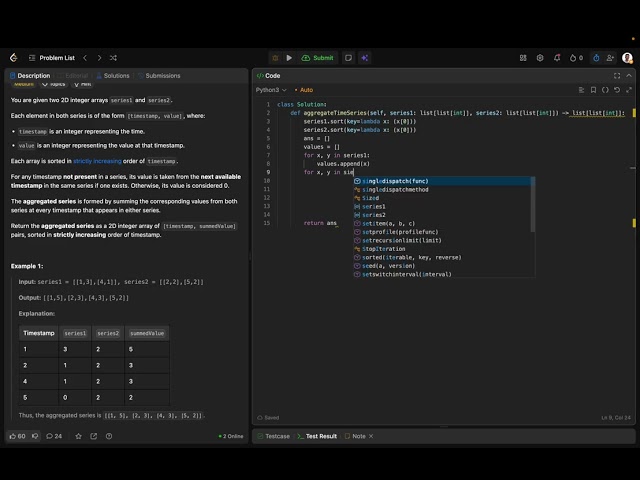
Task: Submit the solution
Action: coord(317,58)
